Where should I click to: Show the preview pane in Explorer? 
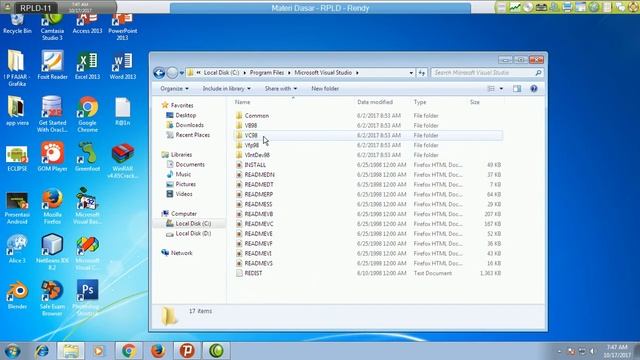click(517, 89)
